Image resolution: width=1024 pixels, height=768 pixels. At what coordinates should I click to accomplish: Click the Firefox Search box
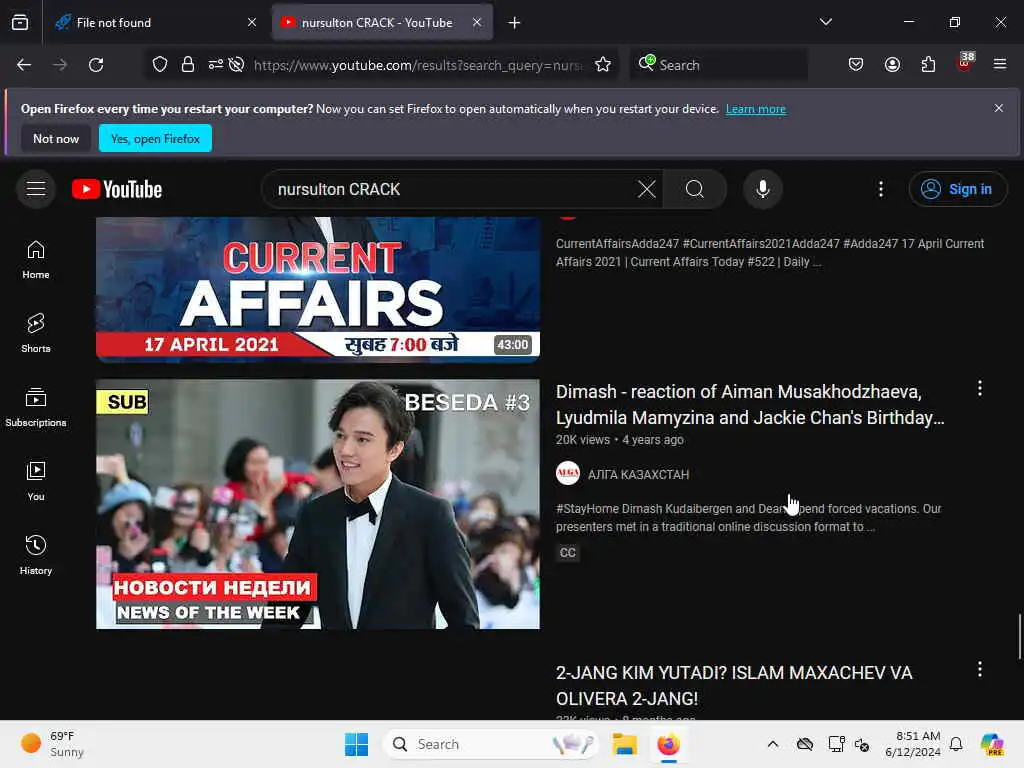click(x=718, y=65)
